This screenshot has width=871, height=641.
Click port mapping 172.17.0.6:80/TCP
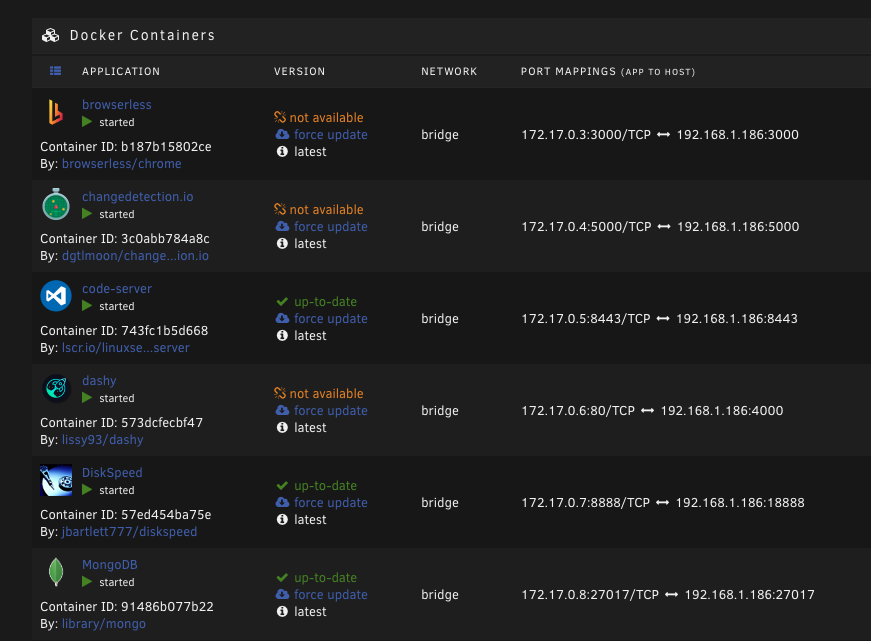578,410
